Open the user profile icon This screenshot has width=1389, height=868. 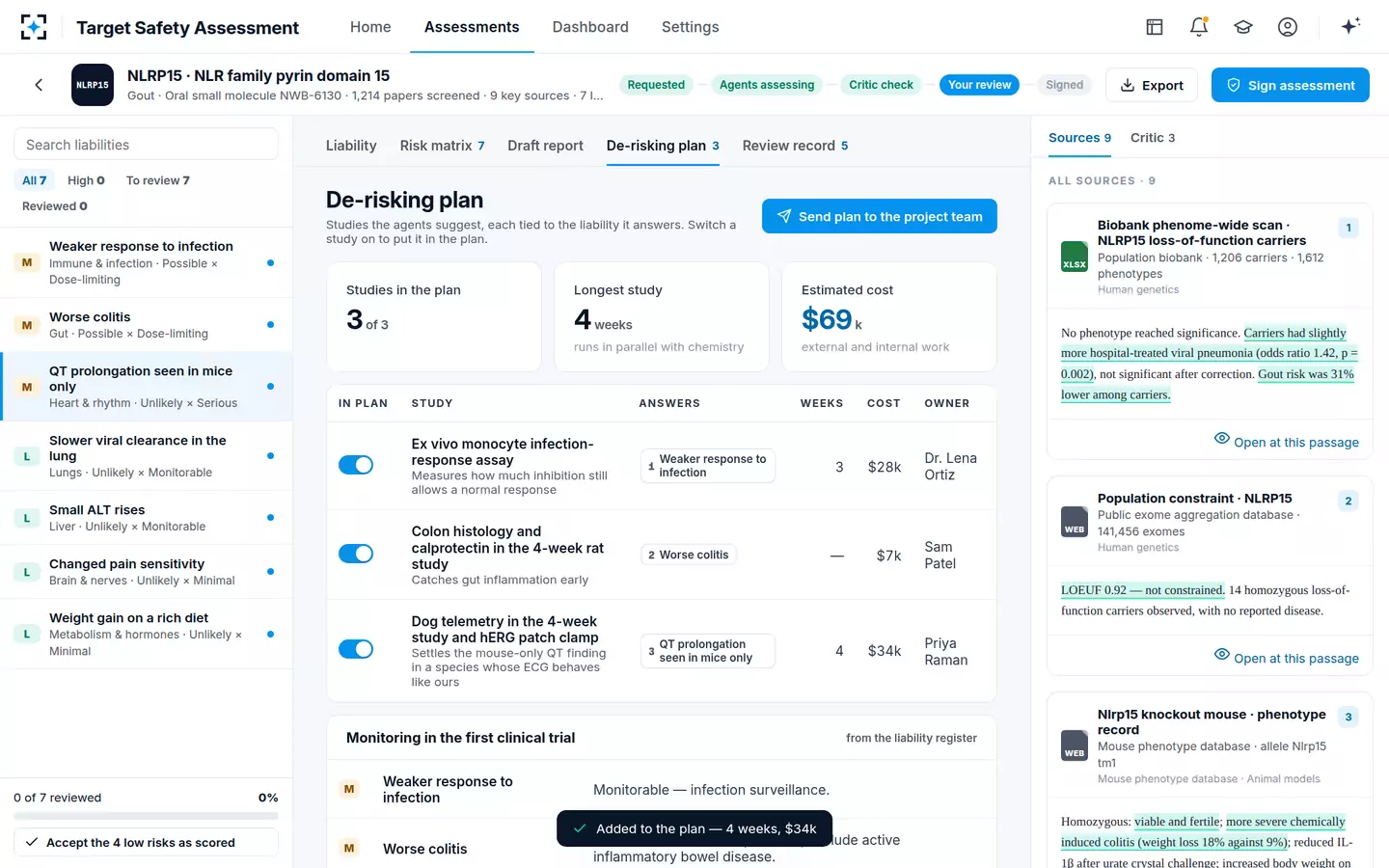click(1288, 27)
